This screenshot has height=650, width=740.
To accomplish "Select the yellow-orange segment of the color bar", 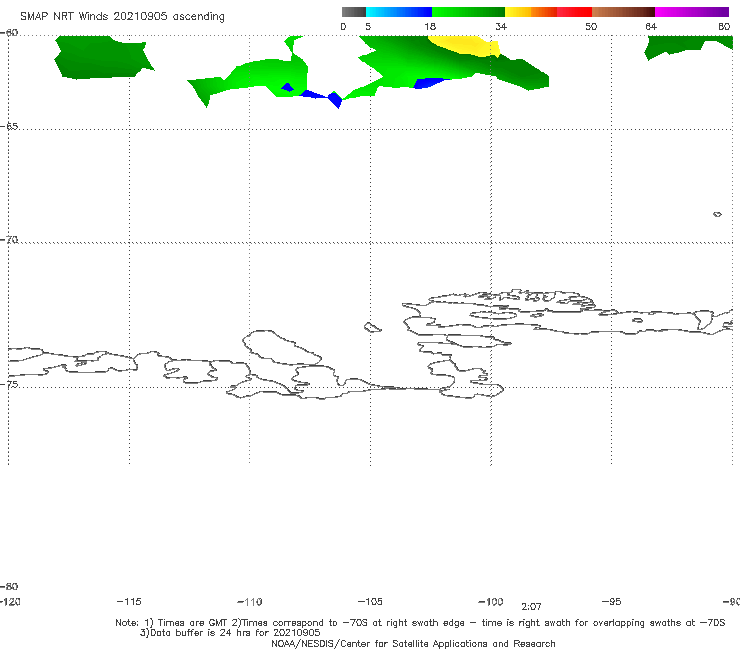I will click(x=531, y=12).
